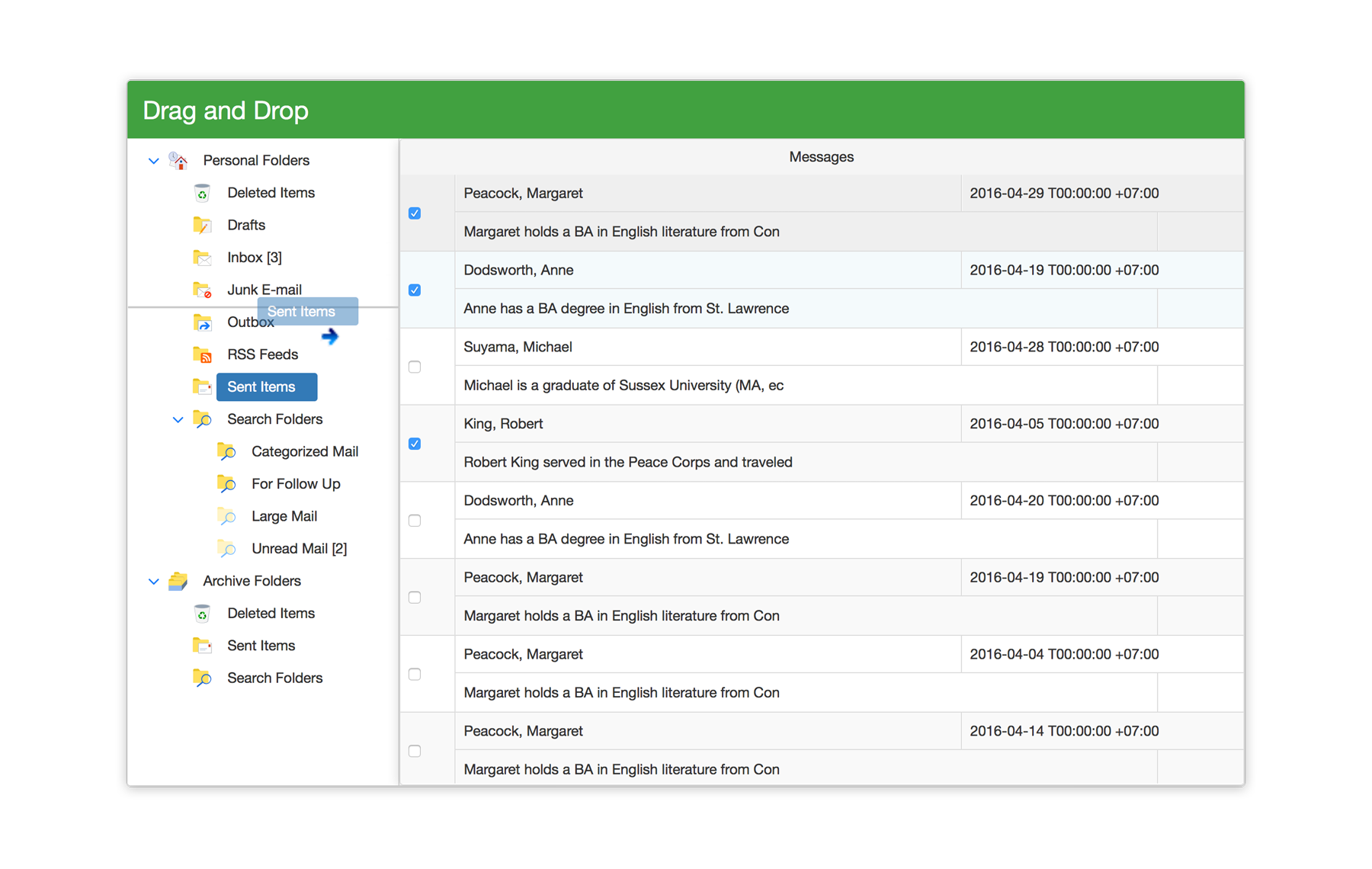Select the highlighted Sent Items folder
1372x869 pixels.
click(261, 387)
